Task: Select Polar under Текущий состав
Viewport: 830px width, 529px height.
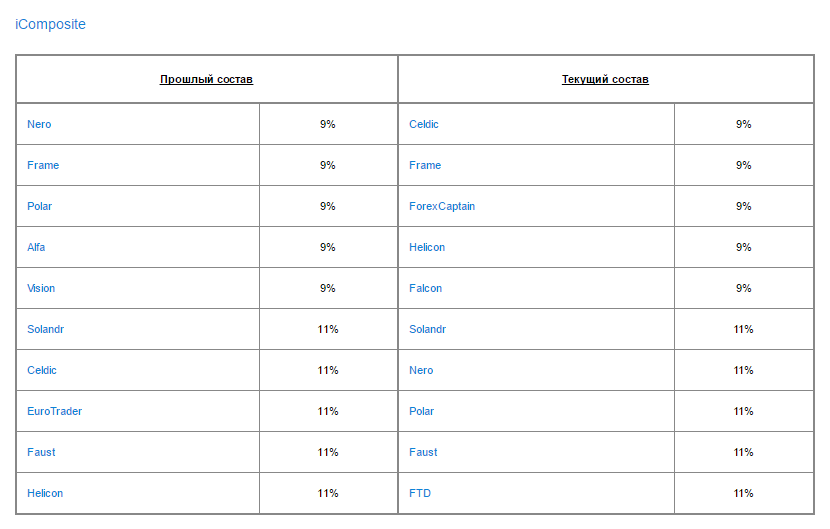Action: click(422, 411)
